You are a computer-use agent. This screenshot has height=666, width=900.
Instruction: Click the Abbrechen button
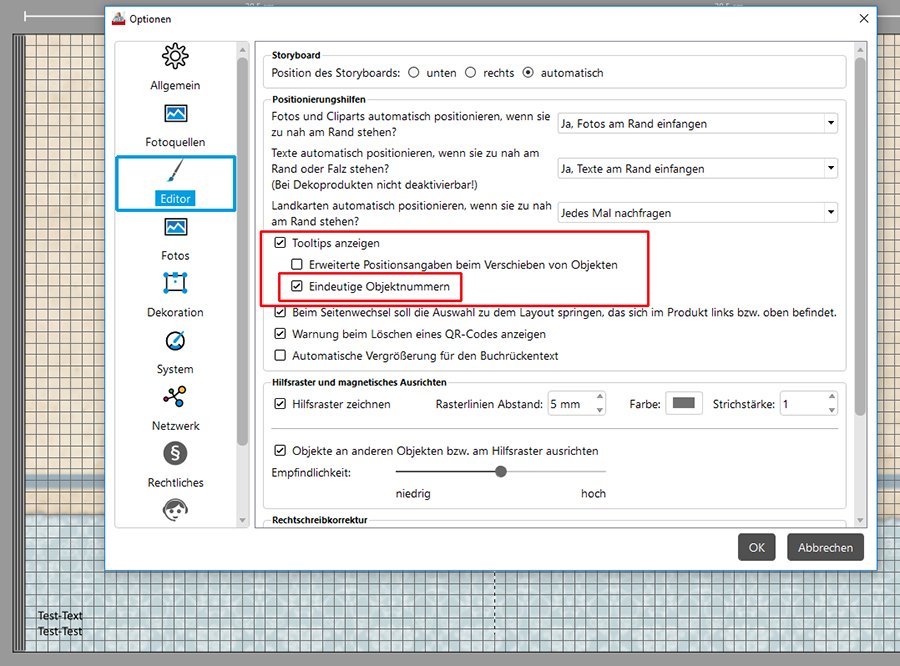click(x=825, y=548)
